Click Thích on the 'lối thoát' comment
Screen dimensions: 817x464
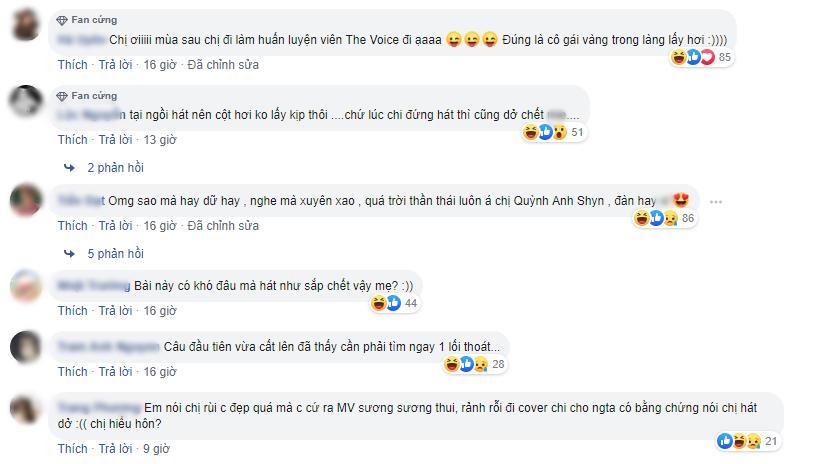pos(72,371)
